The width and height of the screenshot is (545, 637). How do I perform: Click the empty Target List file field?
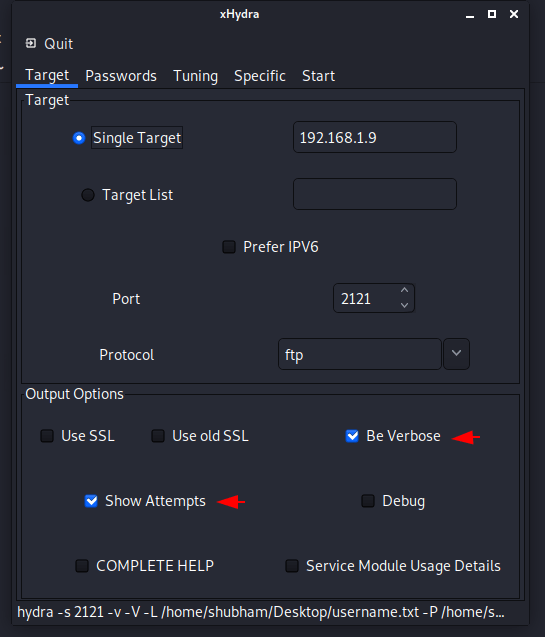(375, 194)
